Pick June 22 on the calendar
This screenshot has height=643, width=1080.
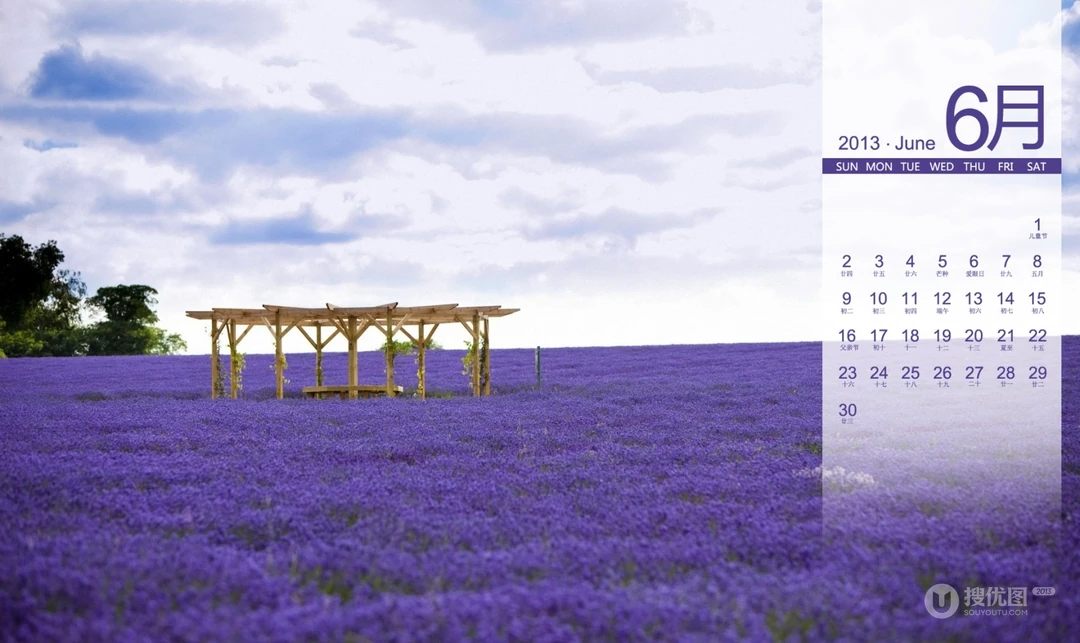point(1037,339)
